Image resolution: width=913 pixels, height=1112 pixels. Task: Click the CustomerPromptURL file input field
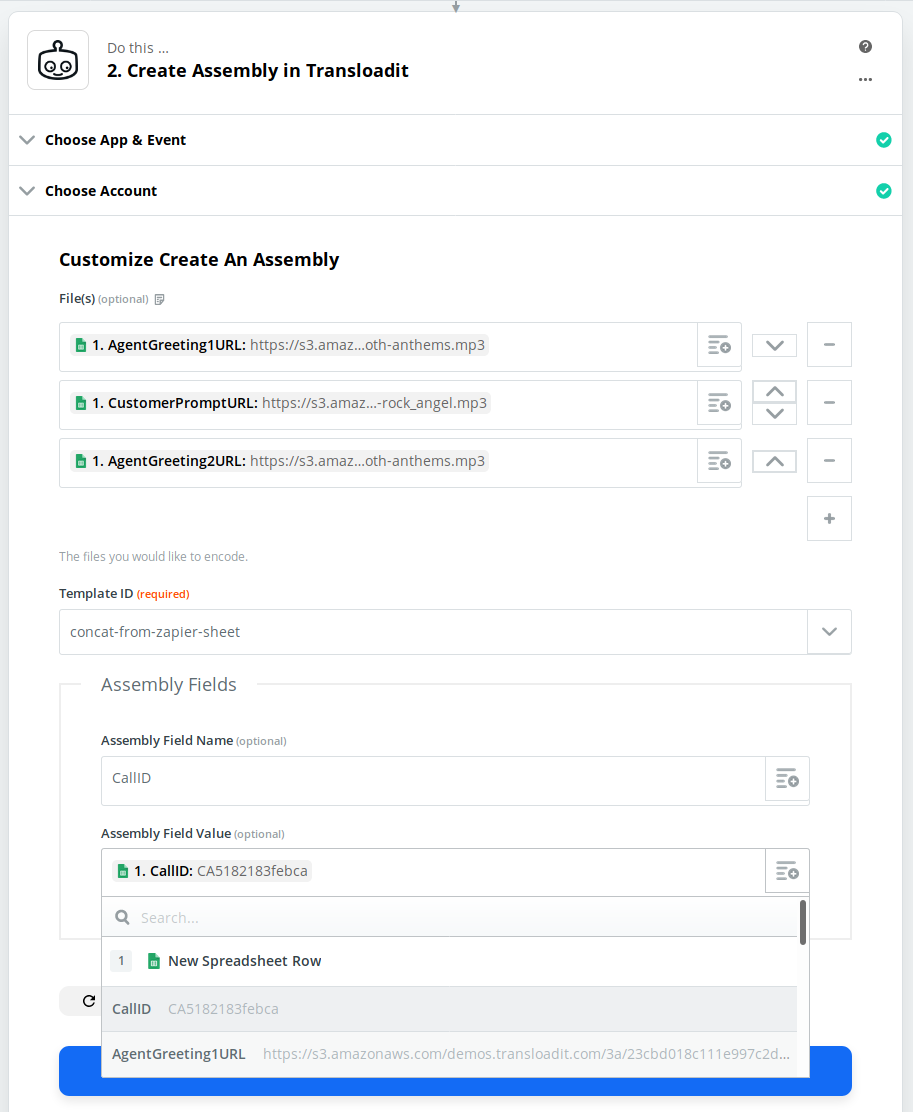[378, 405]
